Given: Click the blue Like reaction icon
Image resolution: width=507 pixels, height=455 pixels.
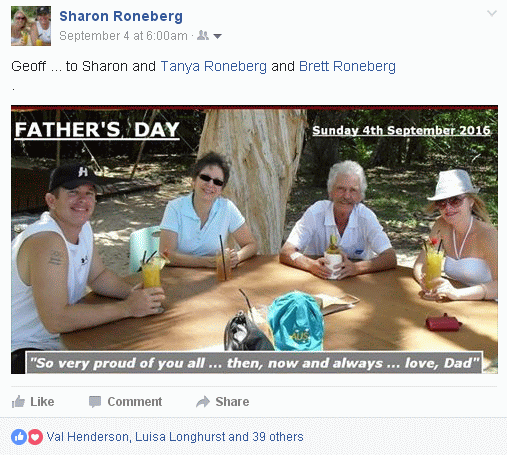Looking at the screenshot, I should pos(19,437).
